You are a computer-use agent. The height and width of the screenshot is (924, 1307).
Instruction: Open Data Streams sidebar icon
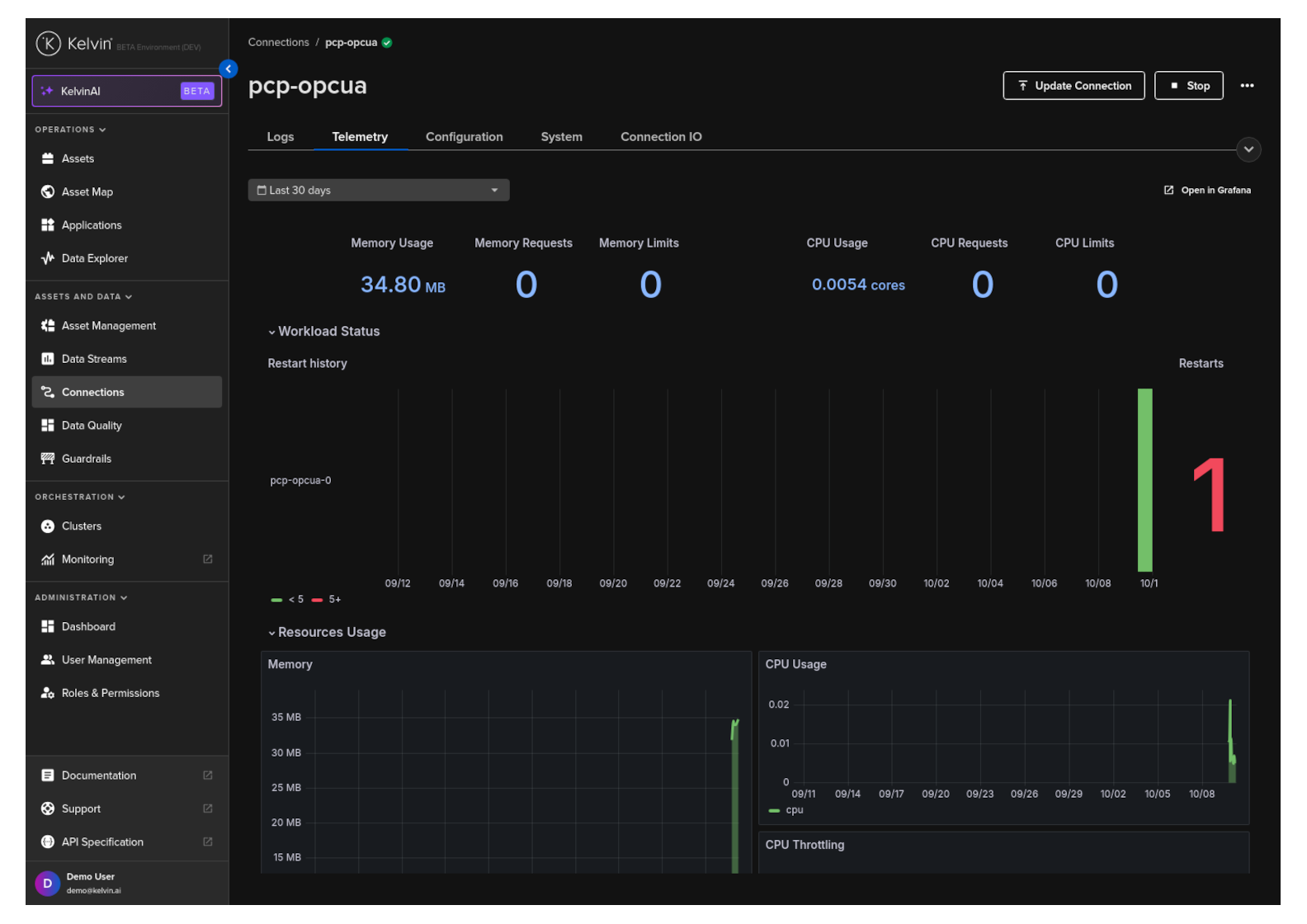point(48,359)
